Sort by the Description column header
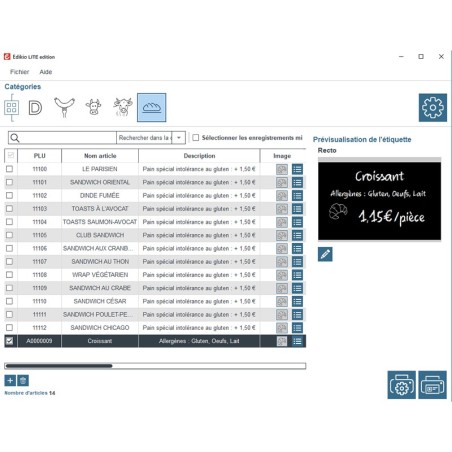This screenshot has width=452, height=452. click(199, 156)
